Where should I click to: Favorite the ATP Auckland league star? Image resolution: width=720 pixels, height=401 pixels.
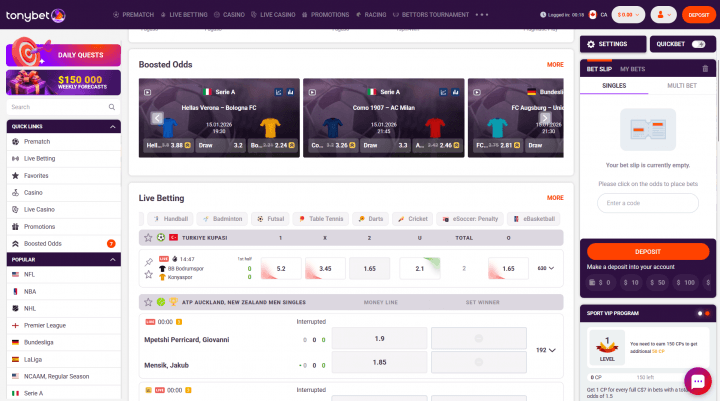(x=148, y=302)
